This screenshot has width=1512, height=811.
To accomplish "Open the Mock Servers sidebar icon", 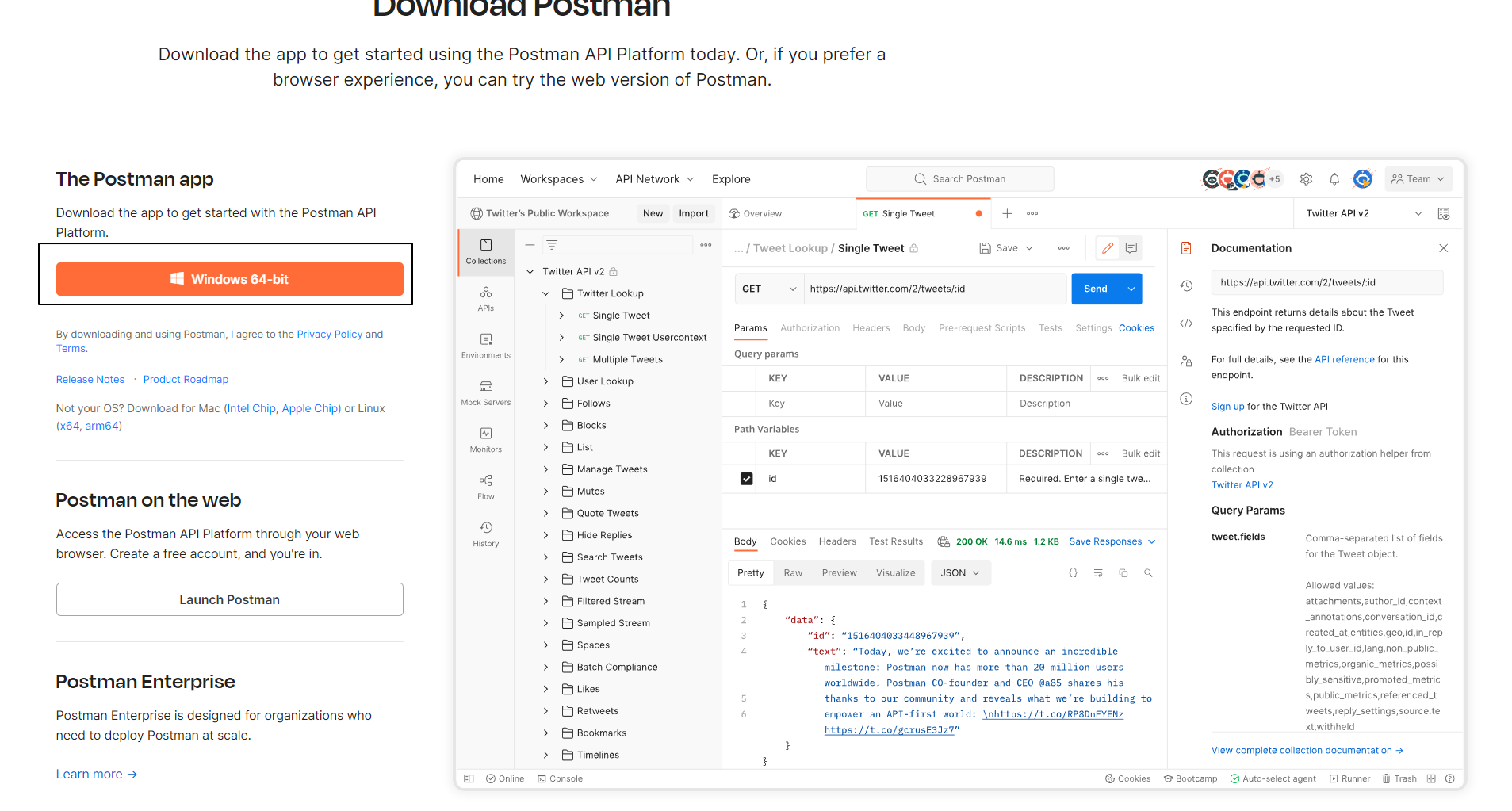I will (486, 392).
